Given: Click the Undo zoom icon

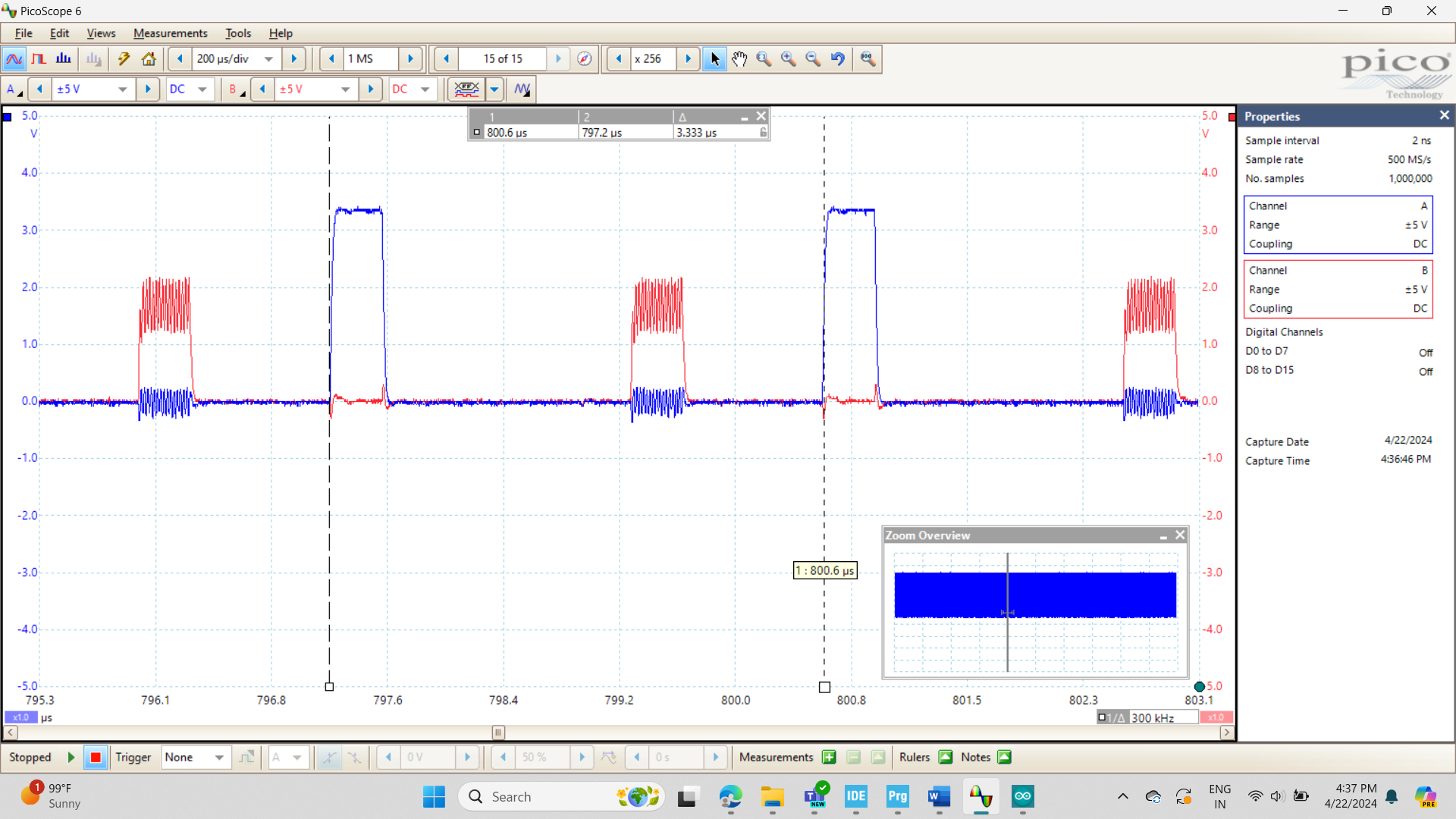Looking at the screenshot, I should (838, 58).
